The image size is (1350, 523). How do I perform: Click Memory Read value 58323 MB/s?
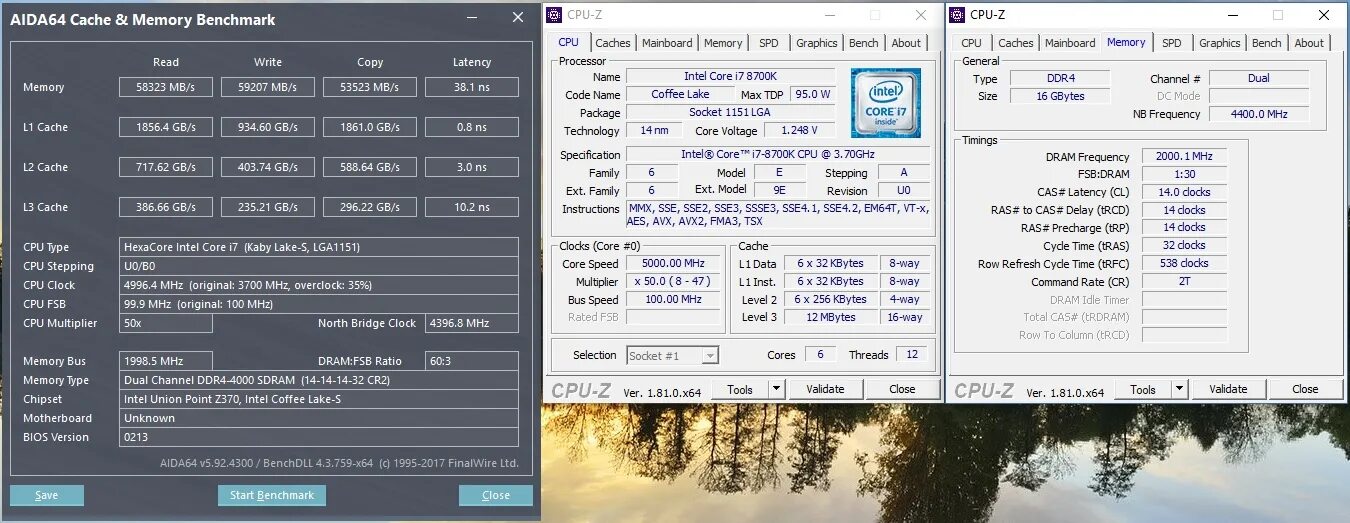166,87
